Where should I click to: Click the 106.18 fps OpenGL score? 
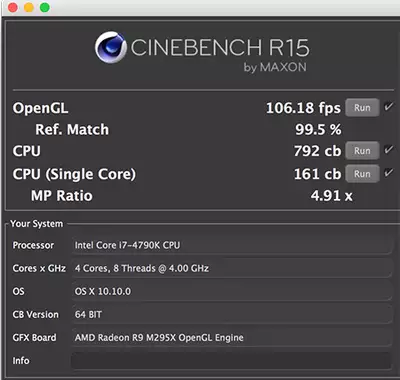click(303, 108)
